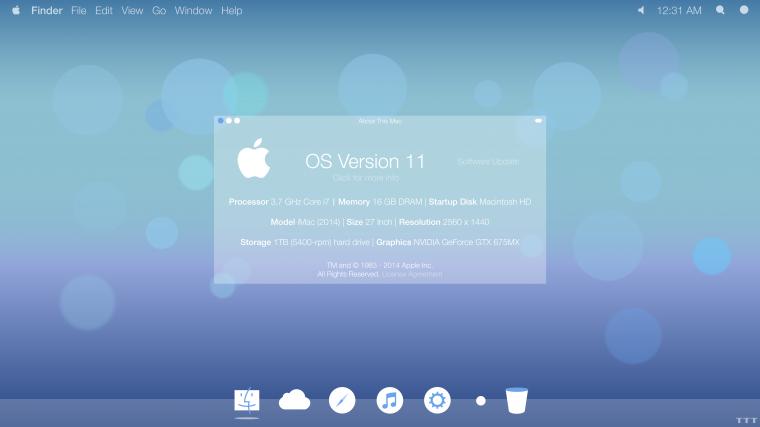Click the round notification icon in menu bar

click(744, 10)
